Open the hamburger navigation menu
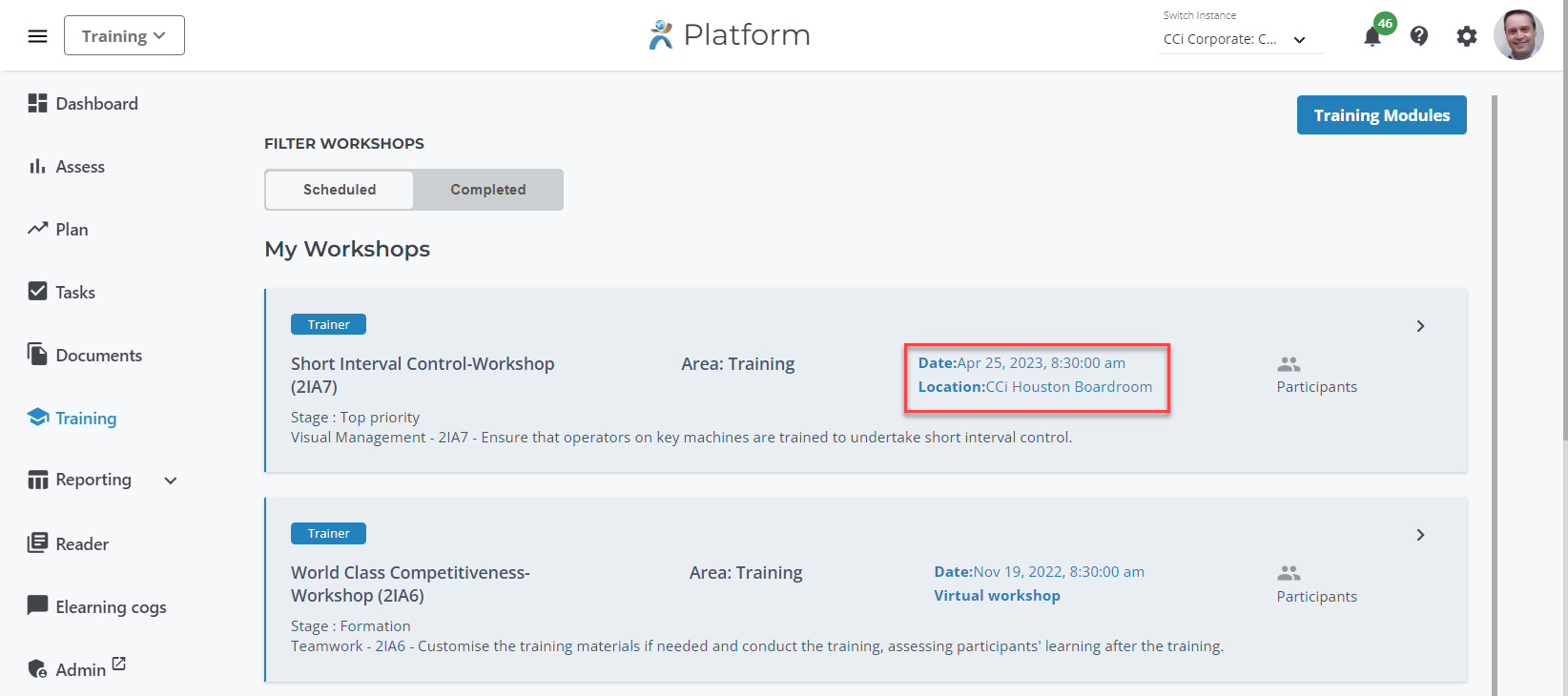This screenshot has width=1568, height=696. 37,36
